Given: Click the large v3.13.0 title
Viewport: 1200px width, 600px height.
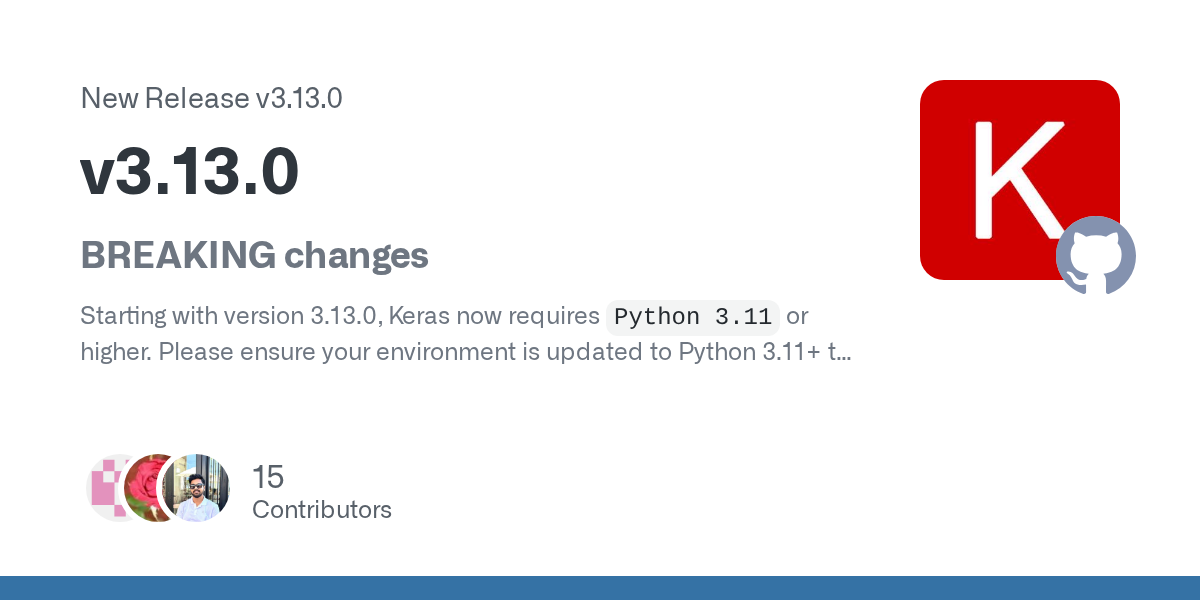Looking at the screenshot, I should coord(190,172).
